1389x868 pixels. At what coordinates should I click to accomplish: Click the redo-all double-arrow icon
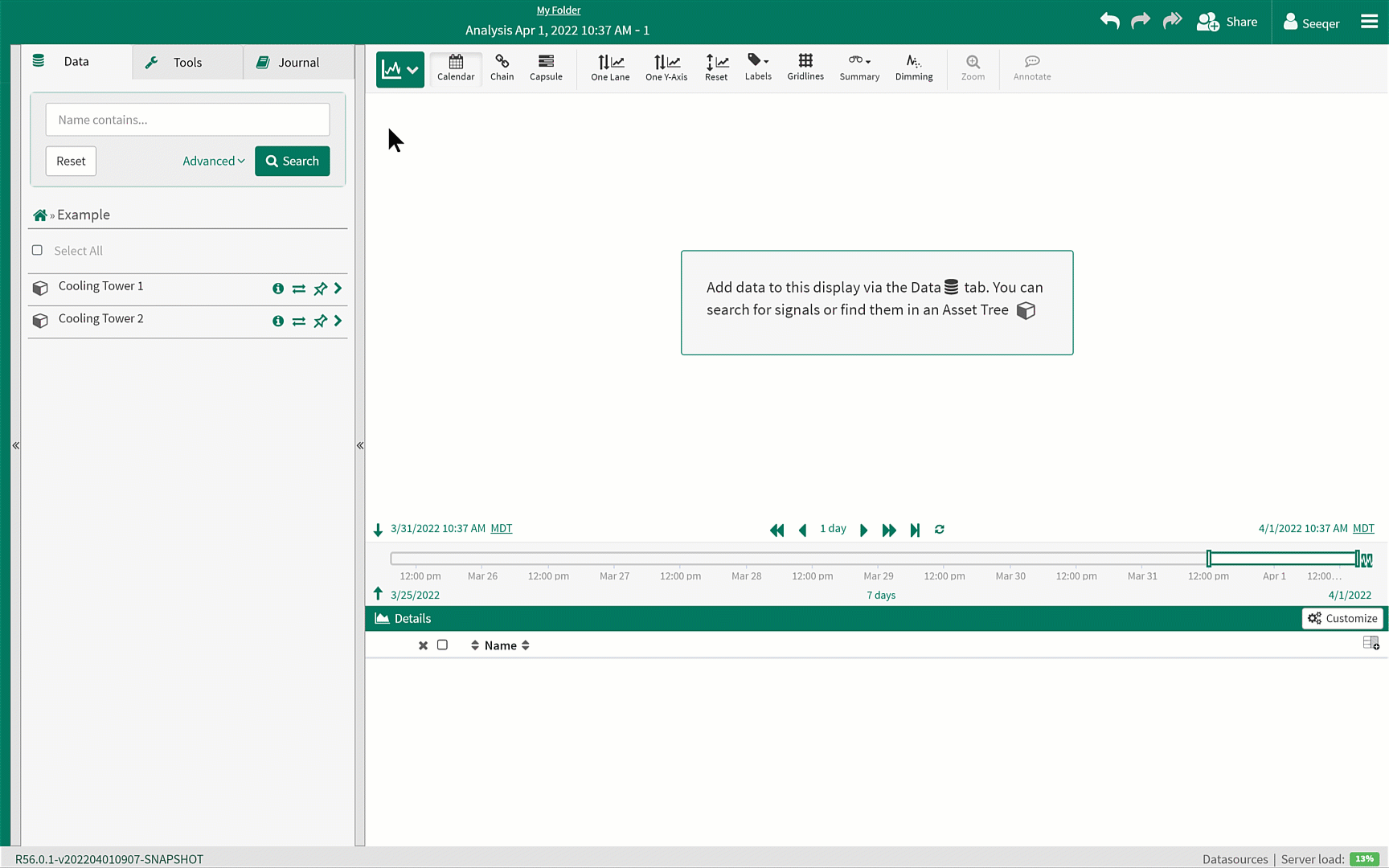(x=1173, y=21)
